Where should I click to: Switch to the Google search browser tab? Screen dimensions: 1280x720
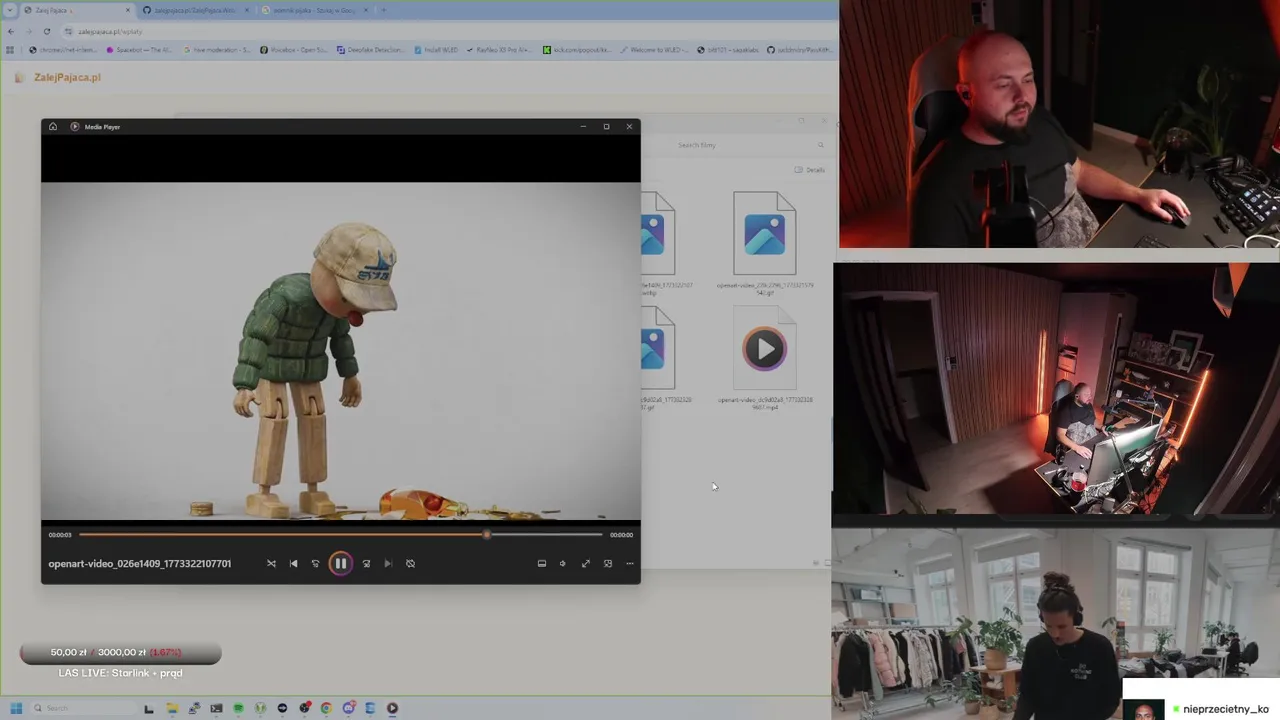click(315, 10)
